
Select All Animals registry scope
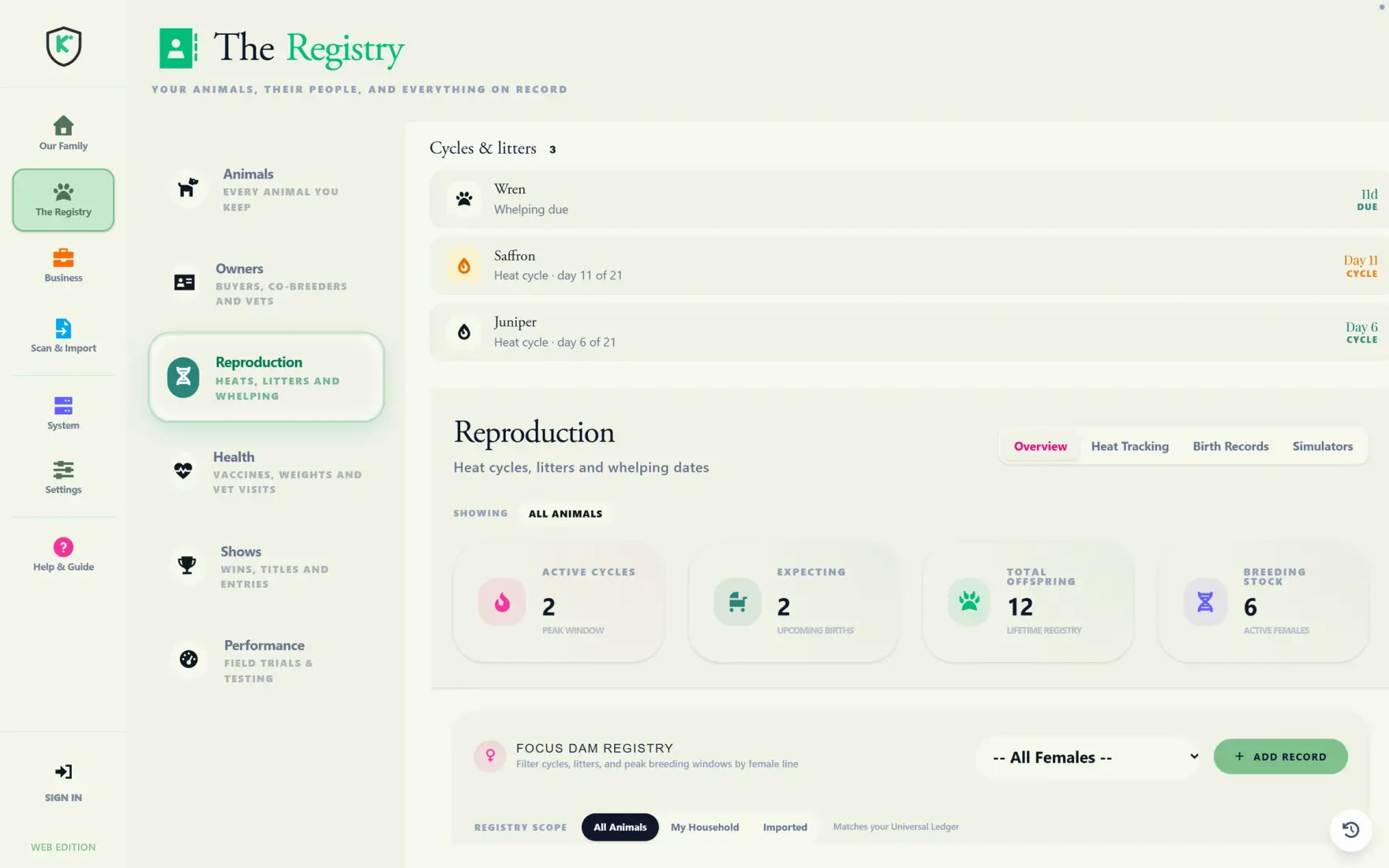pos(620,827)
